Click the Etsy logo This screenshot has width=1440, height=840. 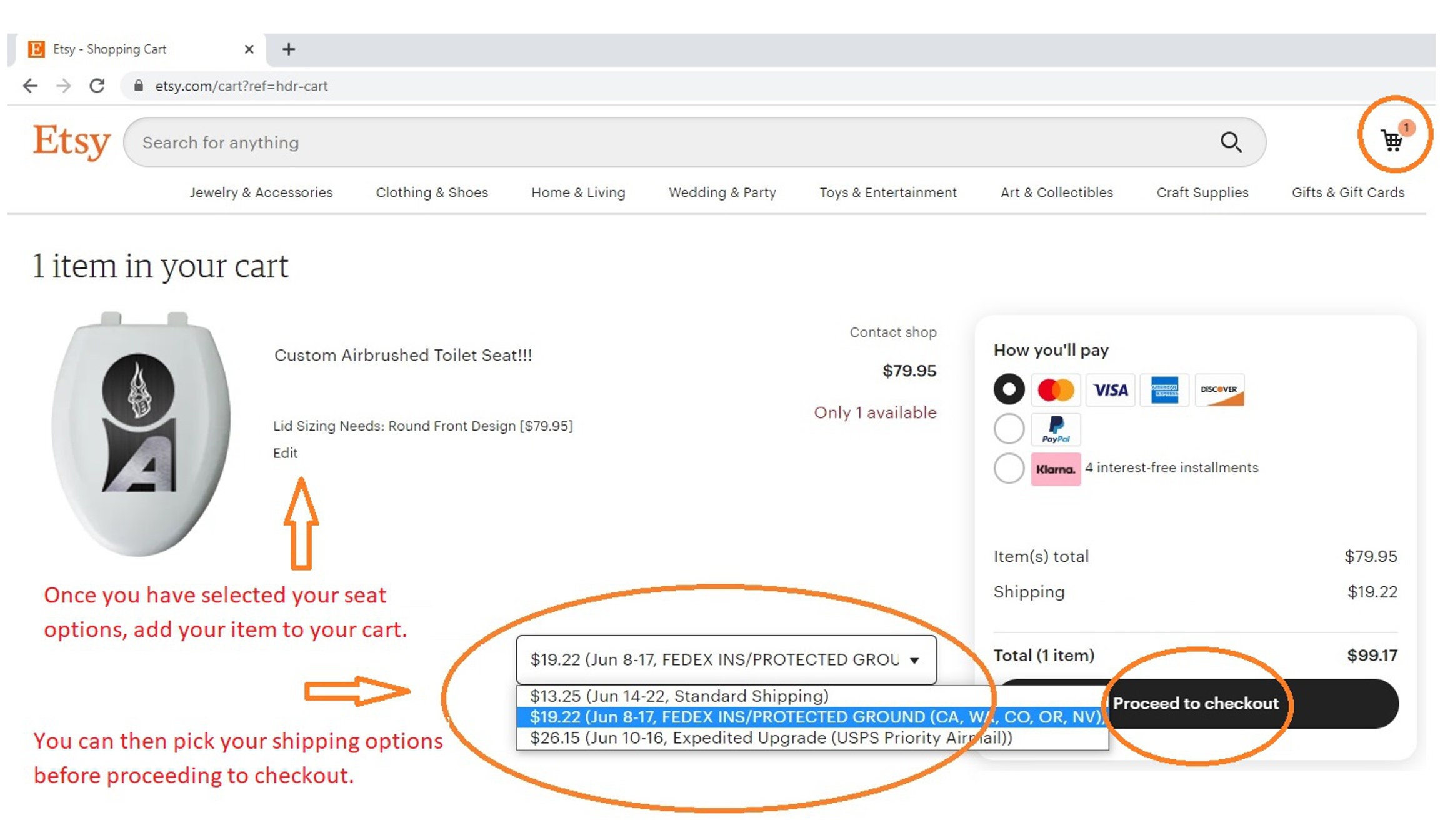coord(72,141)
